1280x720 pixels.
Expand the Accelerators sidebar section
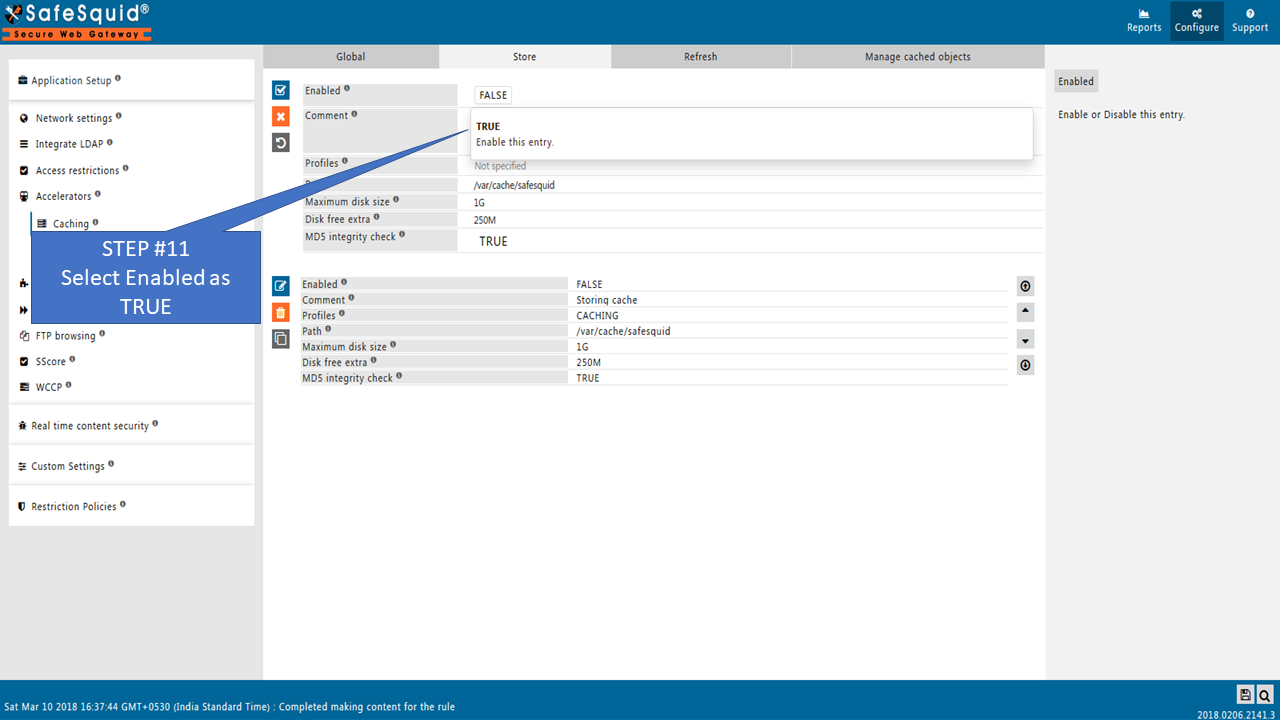[x=63, y=196]
